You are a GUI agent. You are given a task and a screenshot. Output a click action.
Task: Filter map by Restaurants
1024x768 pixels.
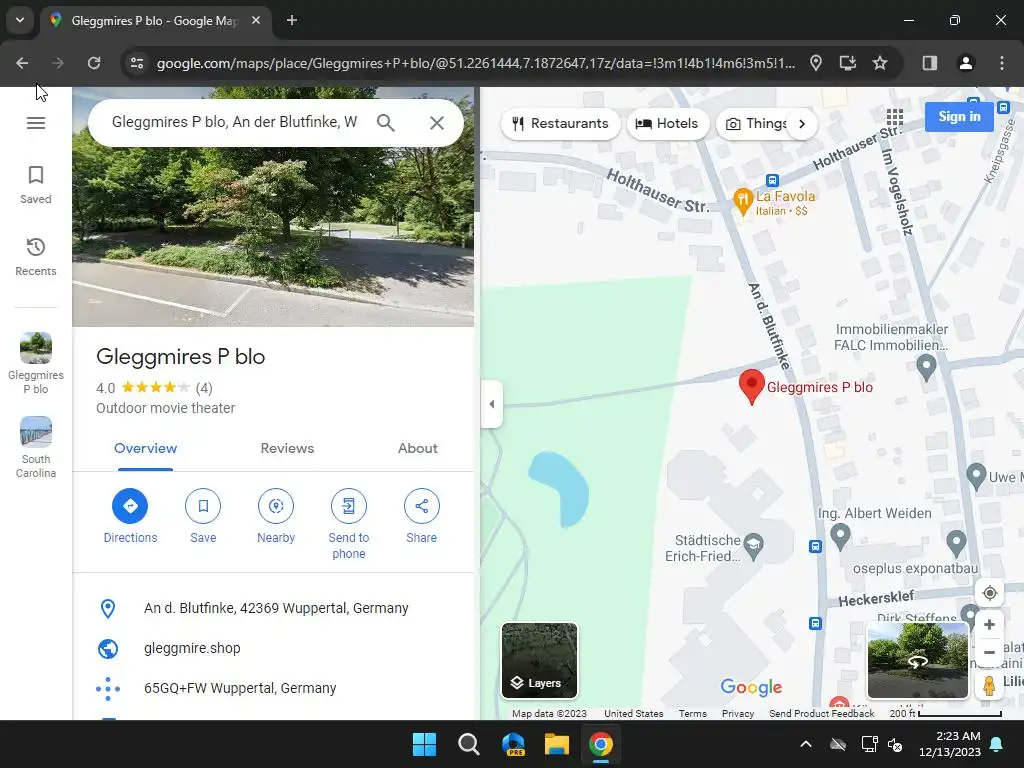(x=560, y=123)
